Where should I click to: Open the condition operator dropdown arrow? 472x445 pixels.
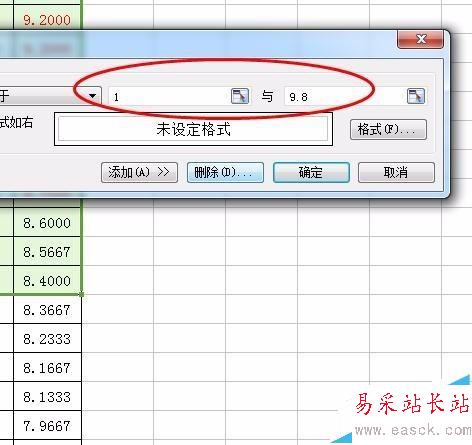pos(93,96)
